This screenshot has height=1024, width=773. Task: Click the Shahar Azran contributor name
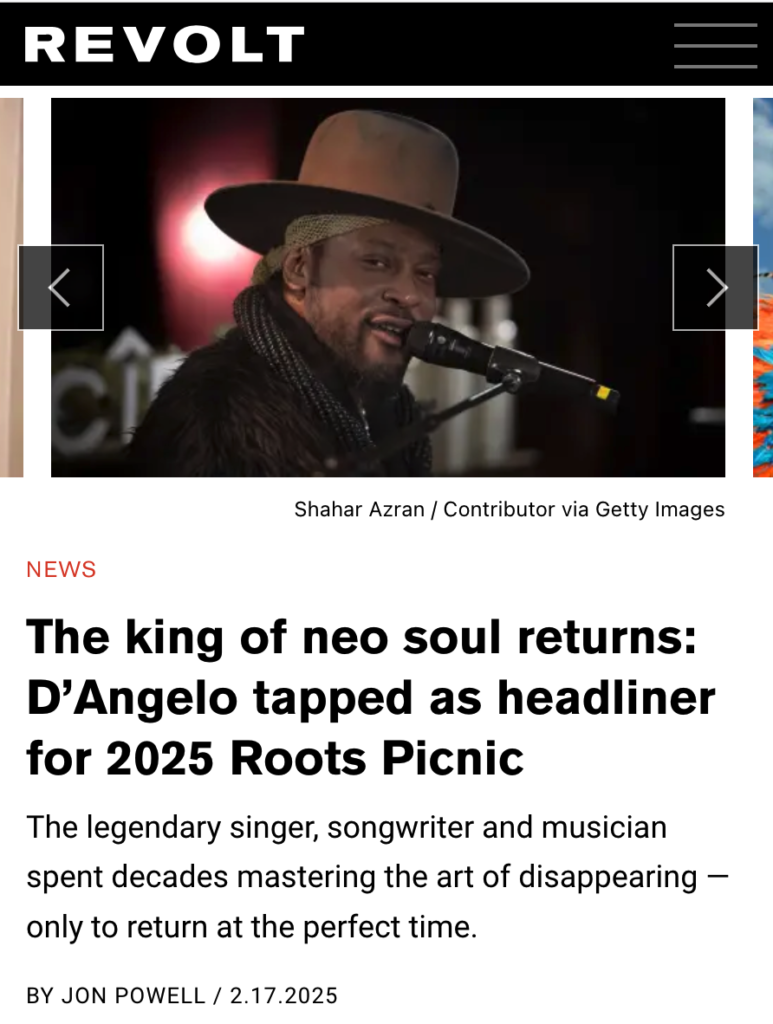point(358,509)
